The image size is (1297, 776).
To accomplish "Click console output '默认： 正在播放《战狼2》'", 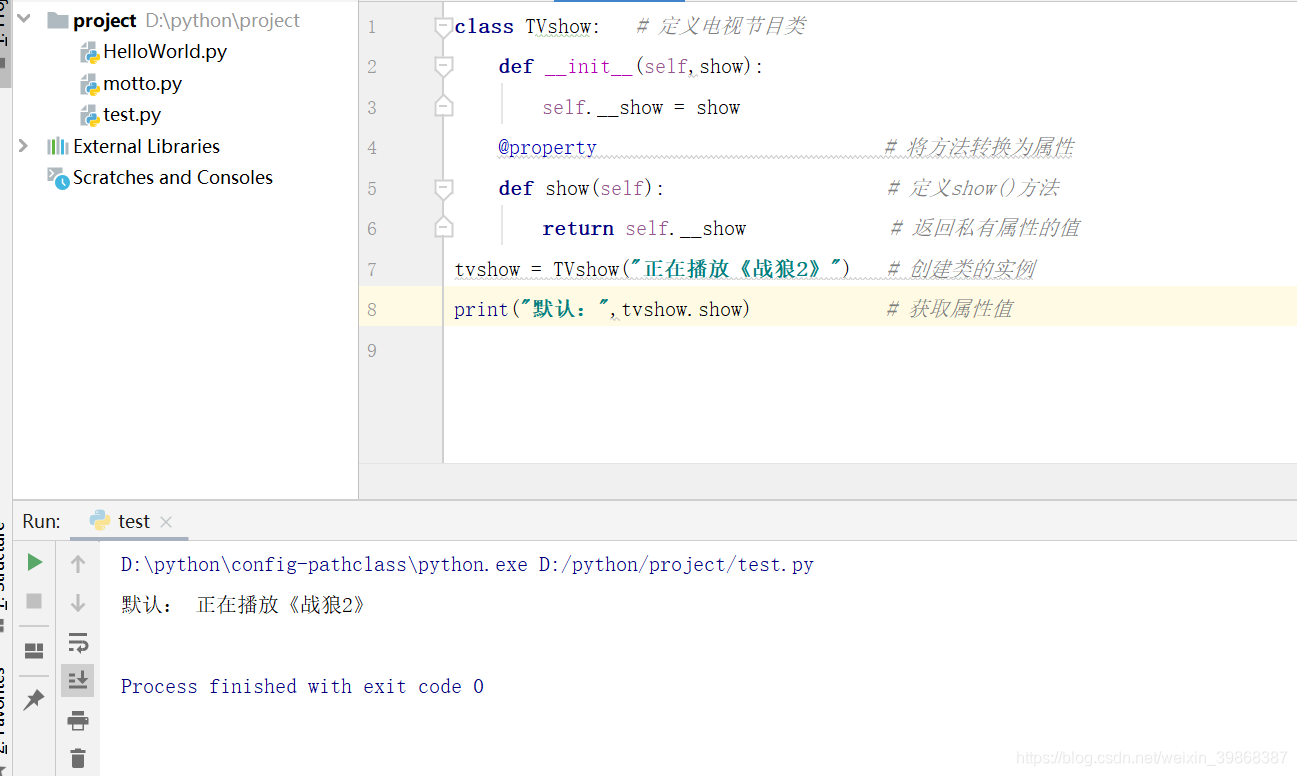I will pyautogui.click(x=243, y=605).
